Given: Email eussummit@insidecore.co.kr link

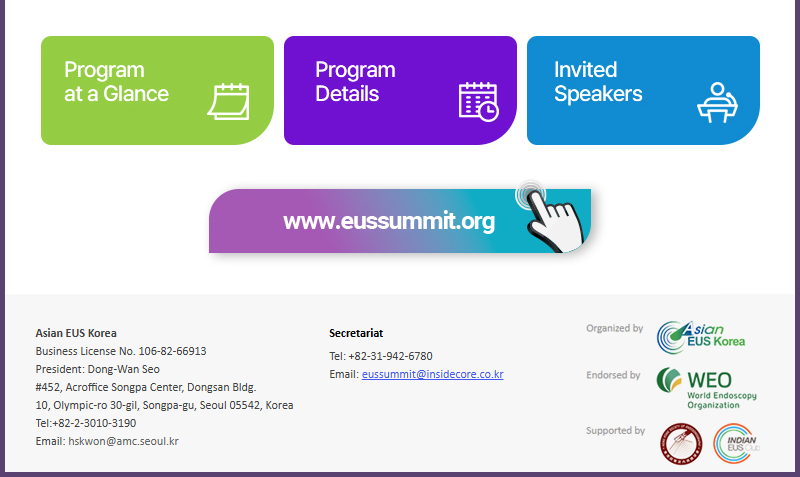Looking at the screenshot, I should click(433, 374).
